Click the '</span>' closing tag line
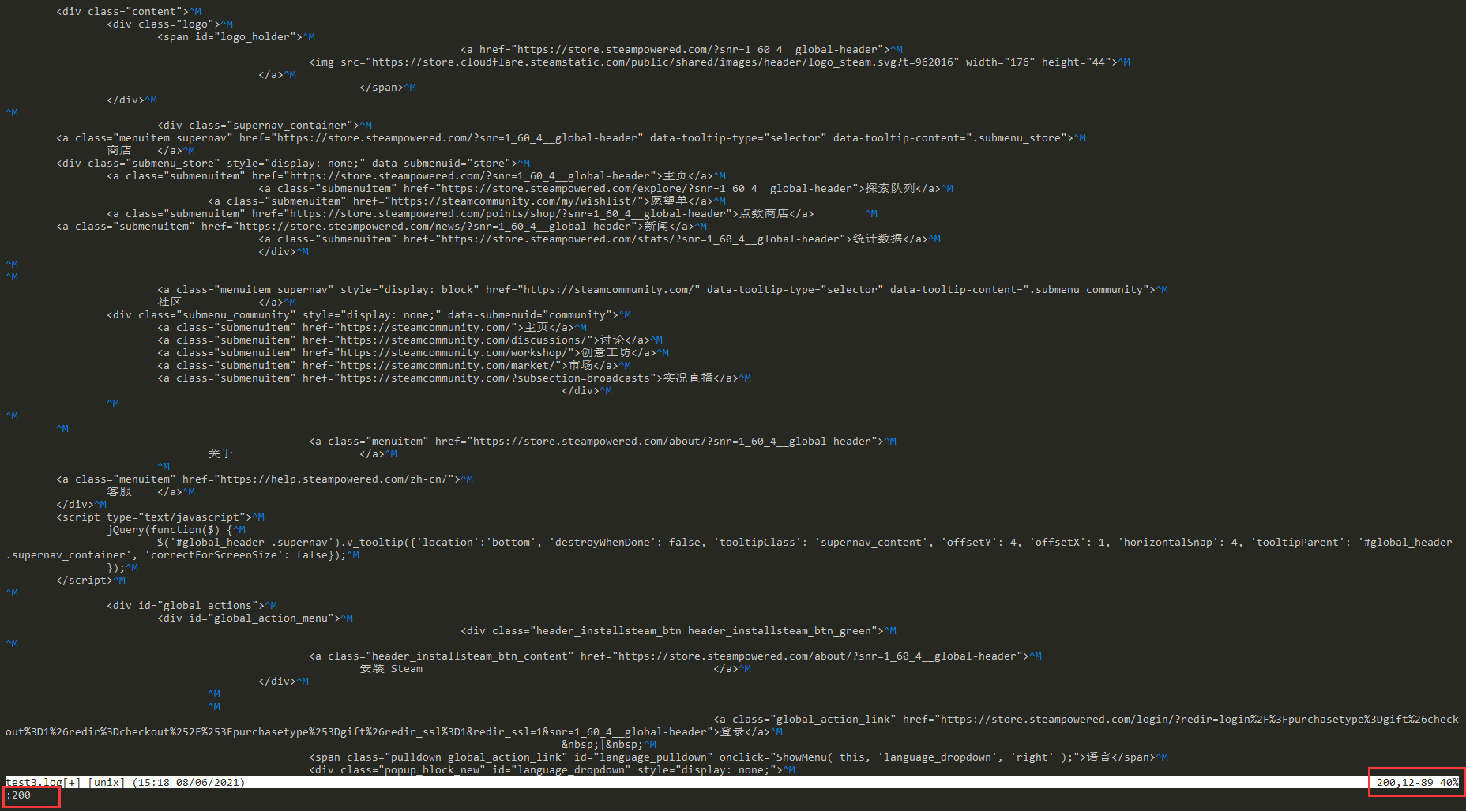Viewport: 1466px width, 812px height. [388, 87]
